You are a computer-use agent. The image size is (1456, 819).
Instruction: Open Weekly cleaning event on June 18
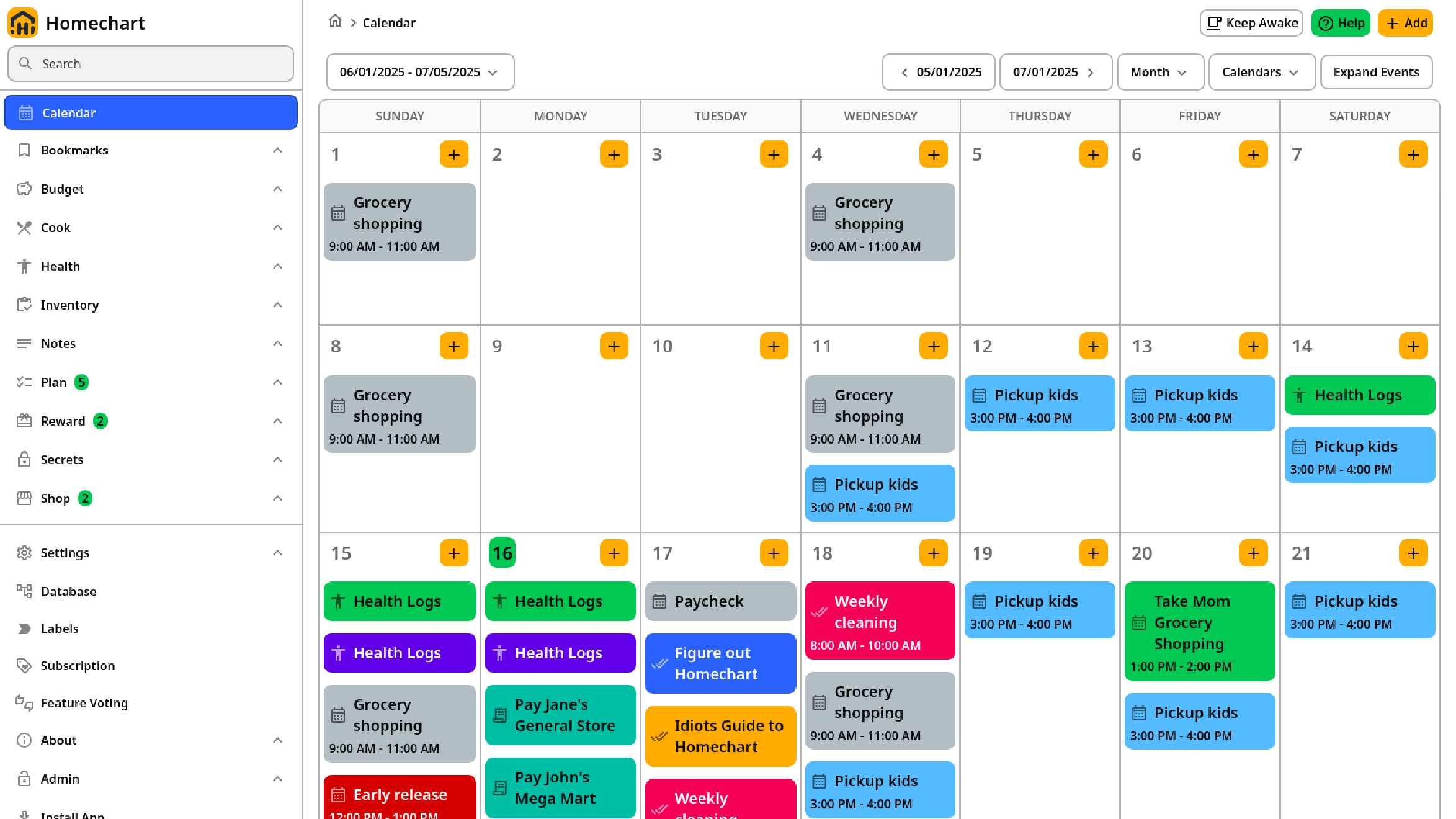pos(880,620)
